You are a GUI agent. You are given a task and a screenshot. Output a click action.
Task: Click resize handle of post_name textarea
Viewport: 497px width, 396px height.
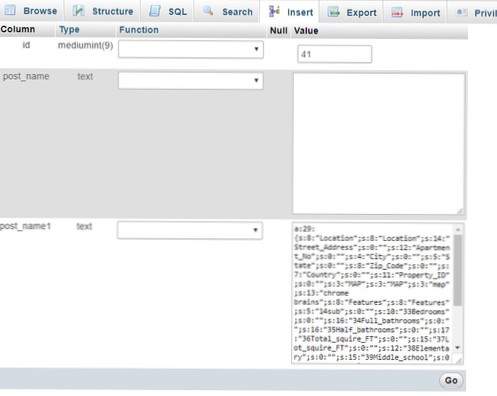click(460, 211)
